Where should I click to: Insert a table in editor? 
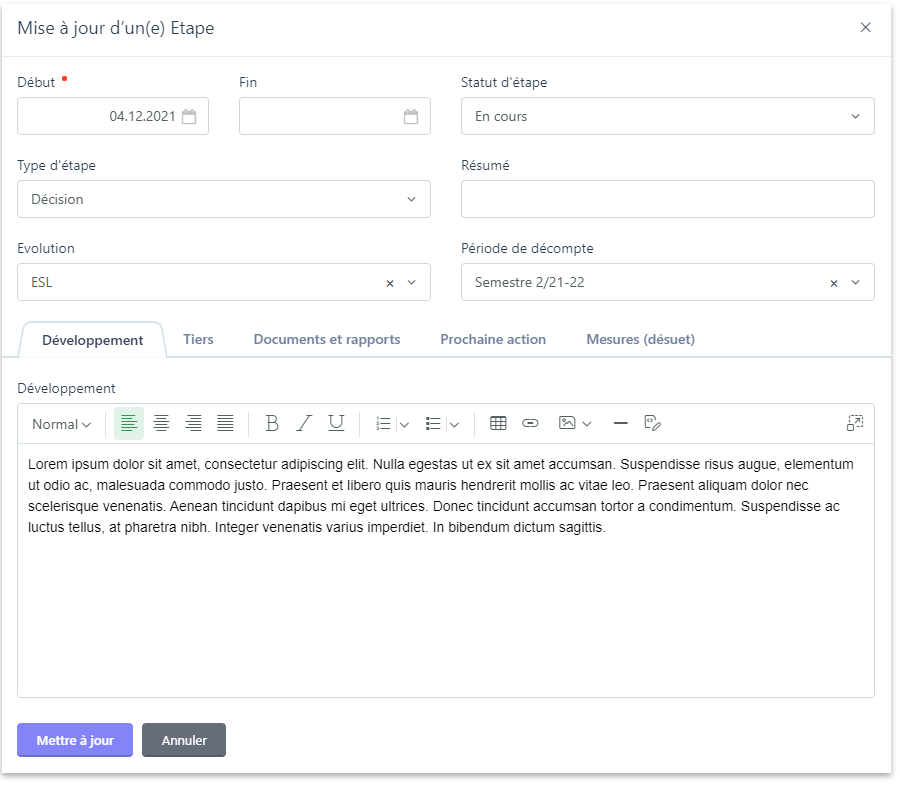pyautogui.click(x=498, y=424)
